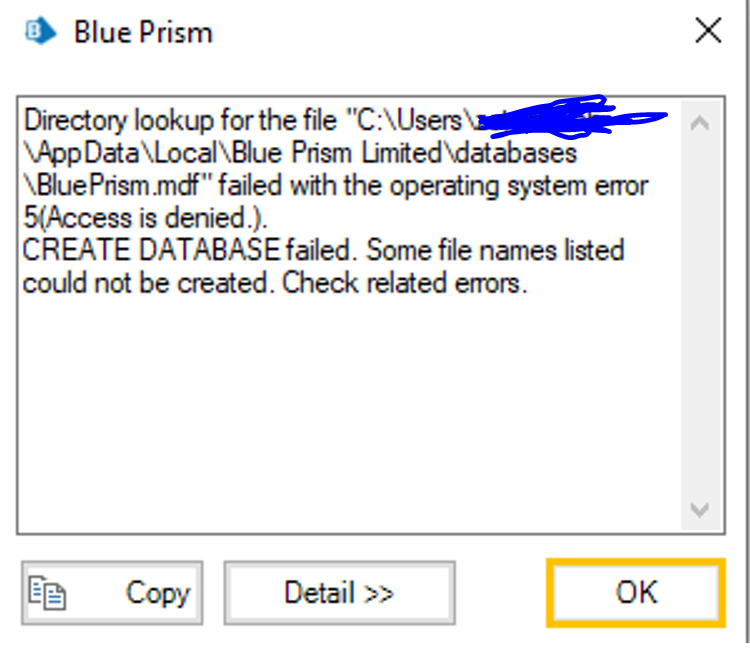This screenshot has height=649, width=750.
Task: Click the AppData\Local path line
Action: [300, 154]
